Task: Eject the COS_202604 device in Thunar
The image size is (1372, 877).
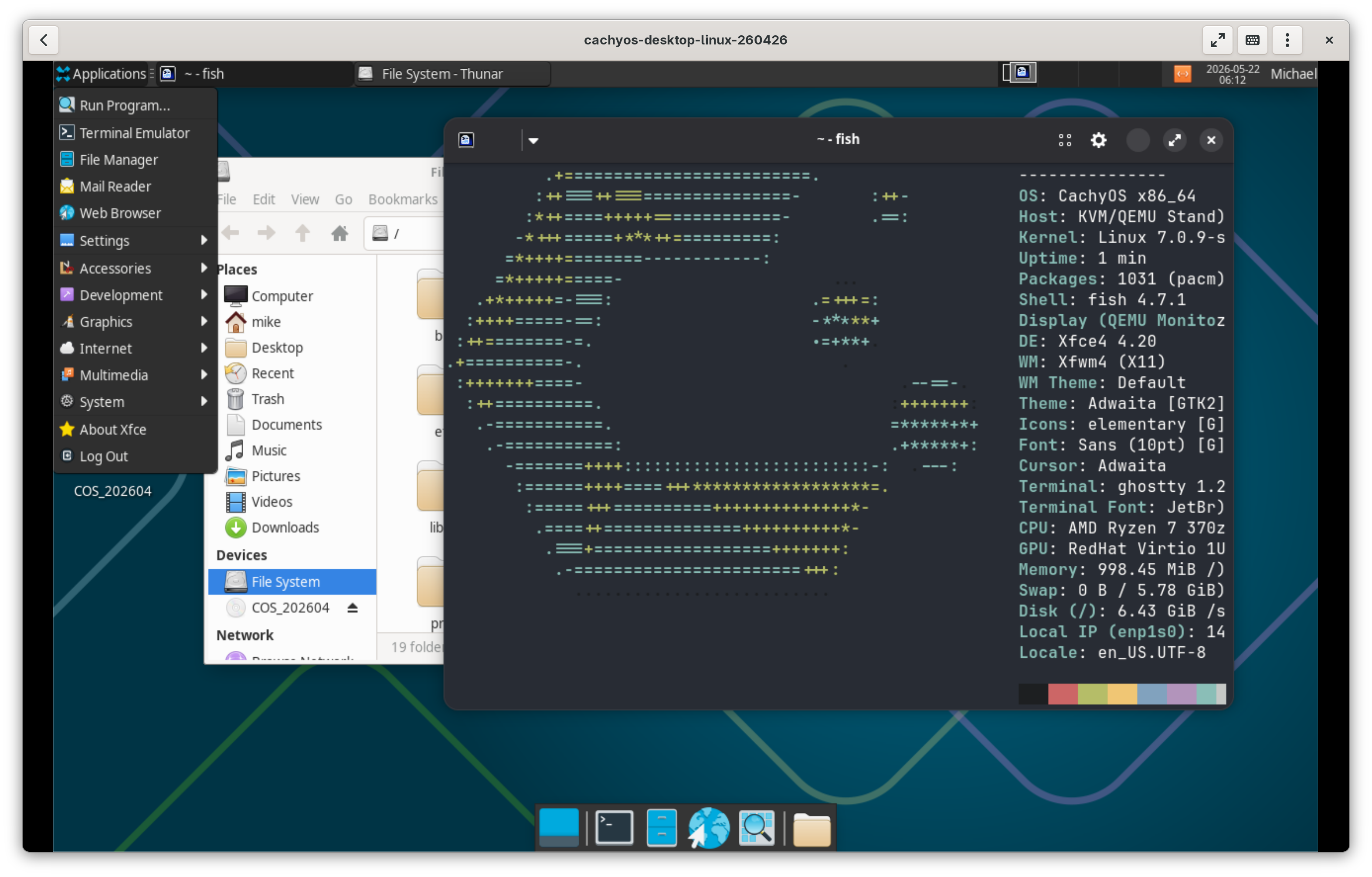Action: click(x=352, y=608)
